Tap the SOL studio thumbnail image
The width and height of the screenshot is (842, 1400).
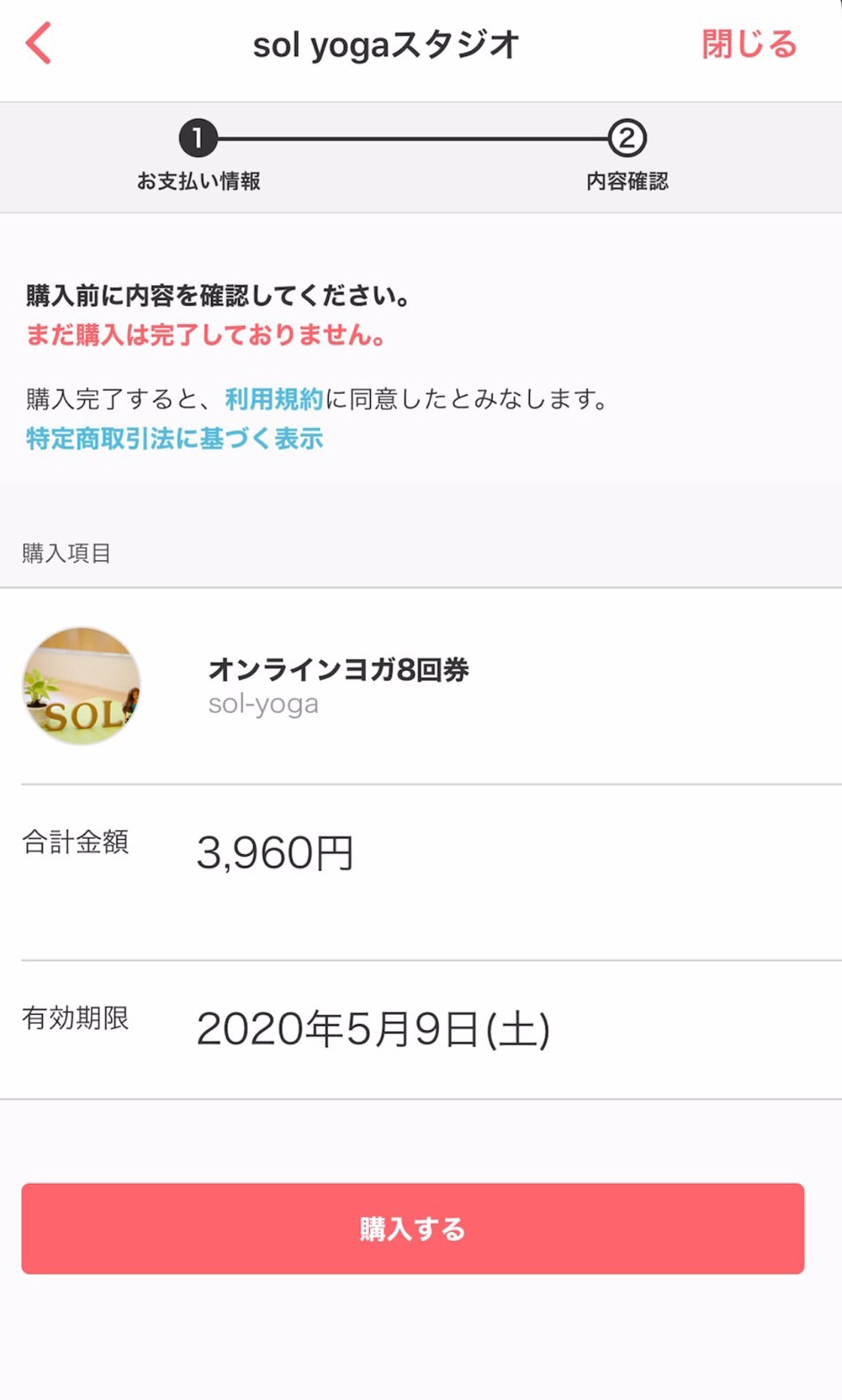81,686
